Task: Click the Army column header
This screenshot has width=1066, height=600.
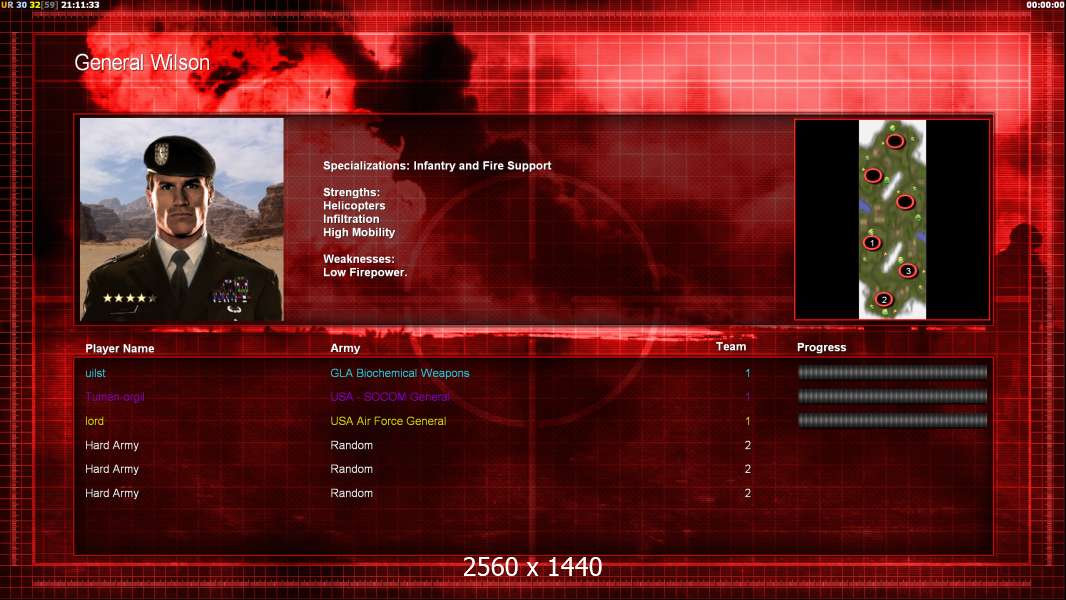Action: click(345, 348)
